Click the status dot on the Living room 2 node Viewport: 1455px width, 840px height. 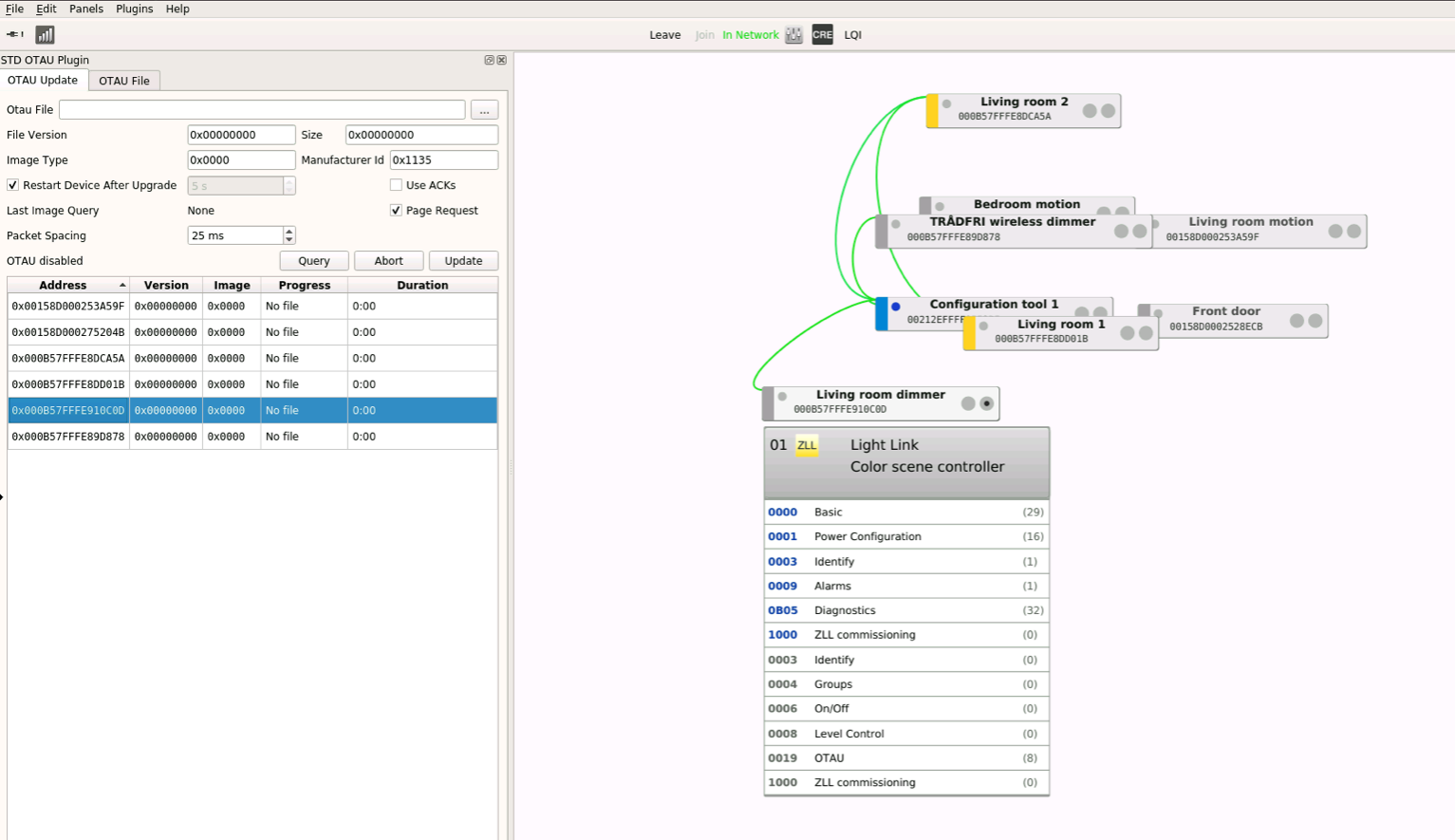tap(946, 104)
